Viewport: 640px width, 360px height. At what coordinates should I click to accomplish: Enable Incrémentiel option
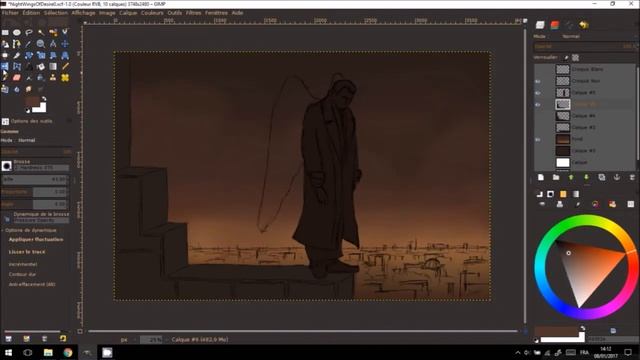23,264
